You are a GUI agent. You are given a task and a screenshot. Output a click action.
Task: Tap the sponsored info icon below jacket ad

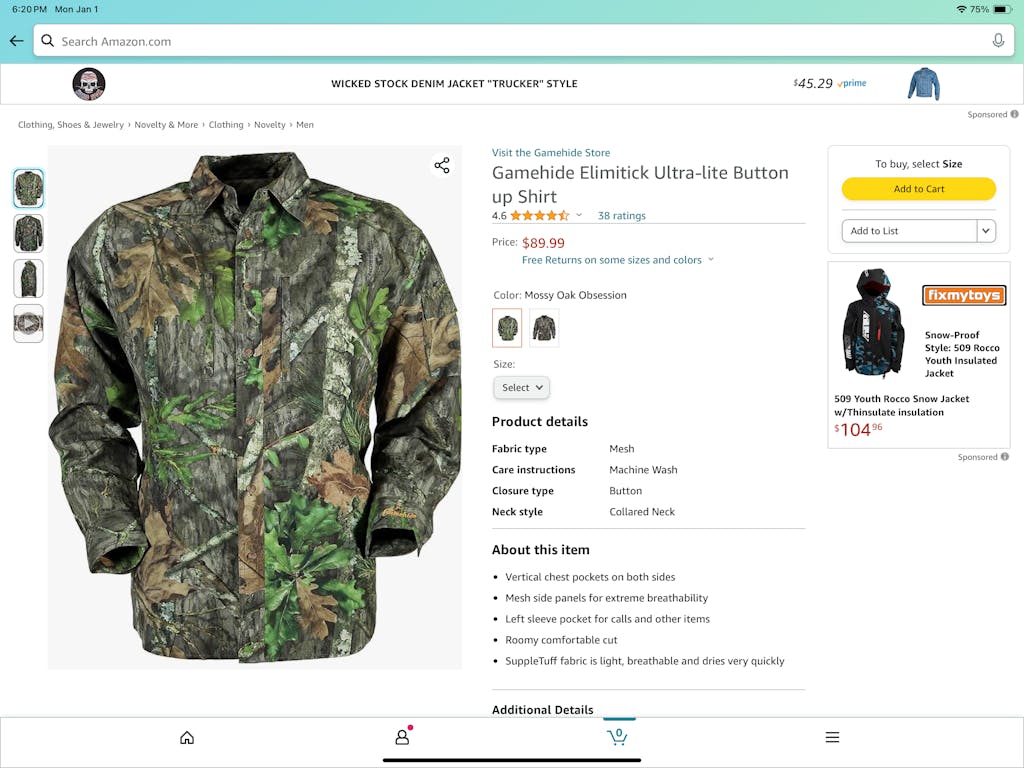[x=1006, y=457]
